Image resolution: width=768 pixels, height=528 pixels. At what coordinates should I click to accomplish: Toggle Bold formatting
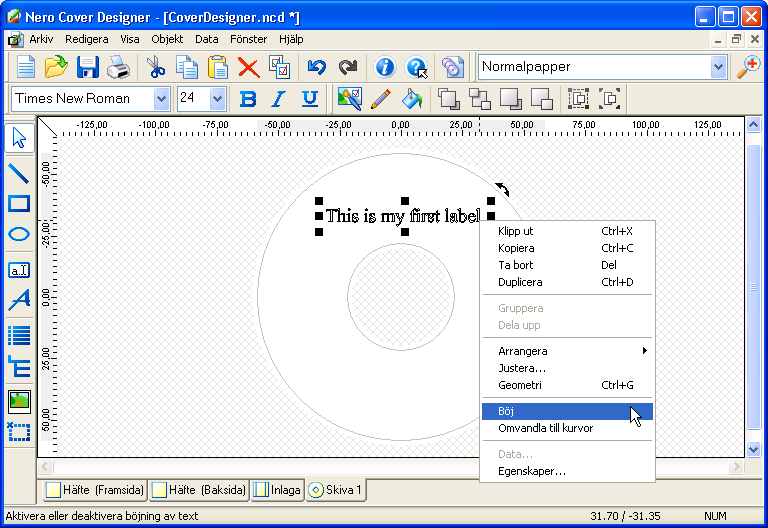point(248,99)
